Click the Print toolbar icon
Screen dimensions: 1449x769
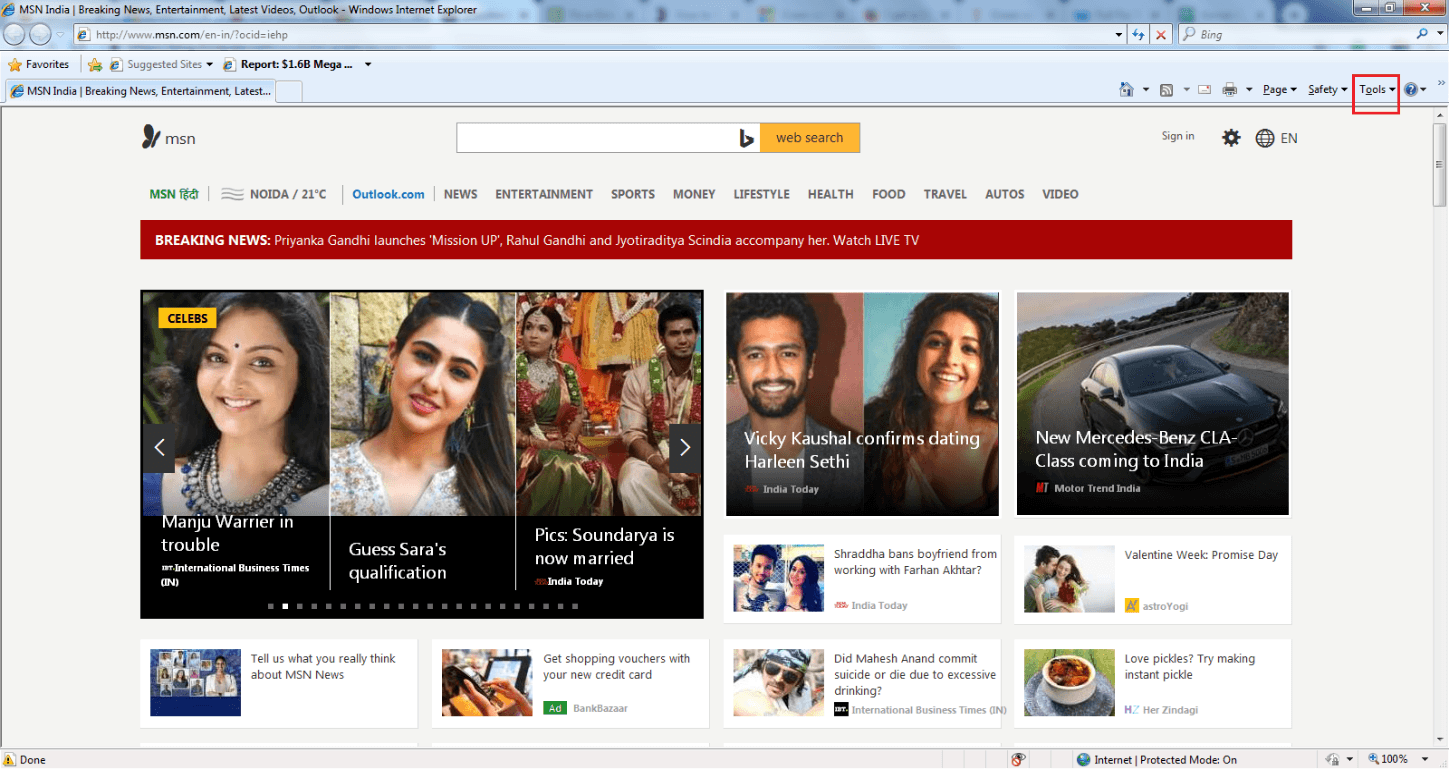point(1230,90)
